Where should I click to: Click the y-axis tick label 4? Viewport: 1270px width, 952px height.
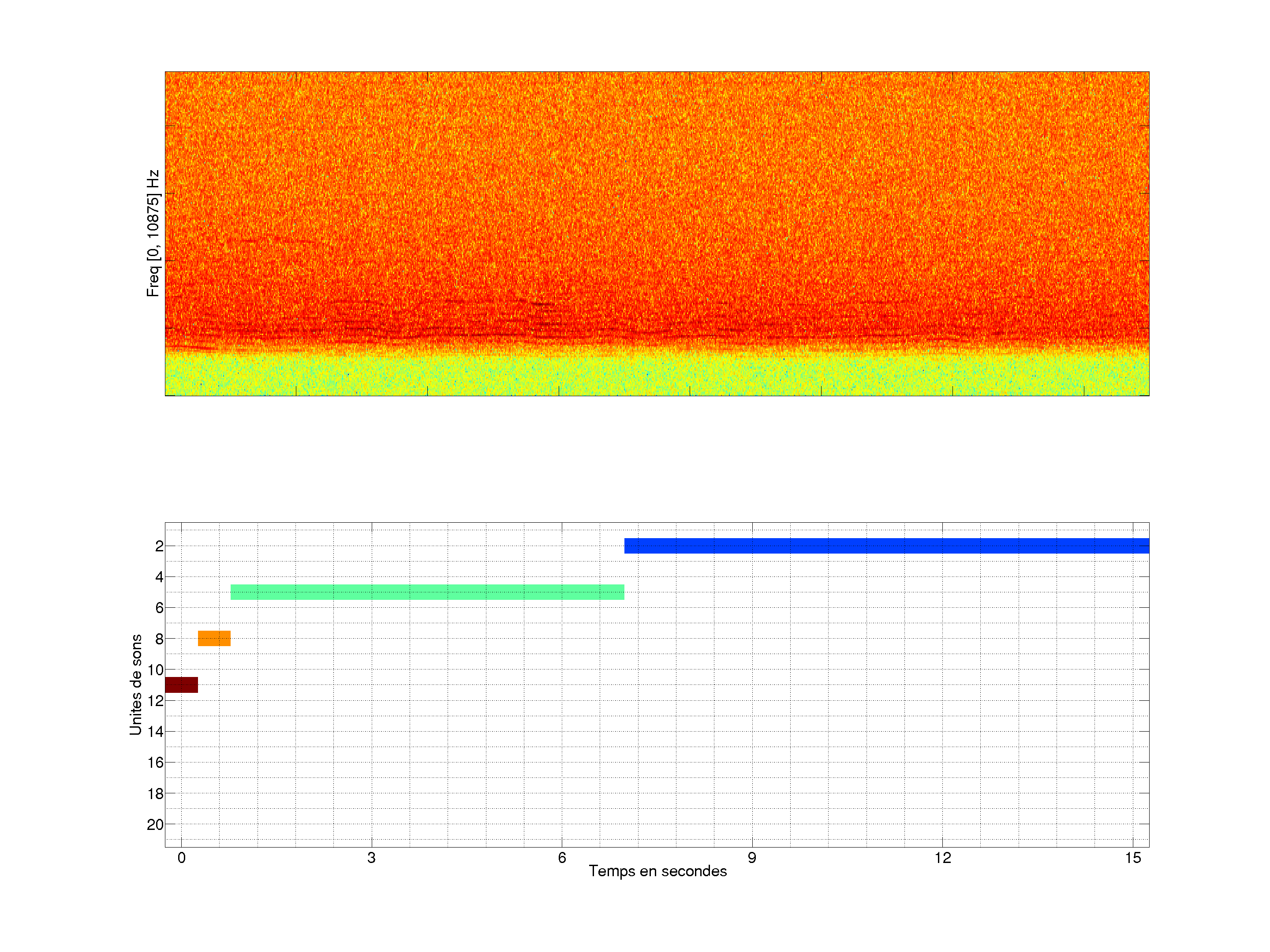coord(159,576)
